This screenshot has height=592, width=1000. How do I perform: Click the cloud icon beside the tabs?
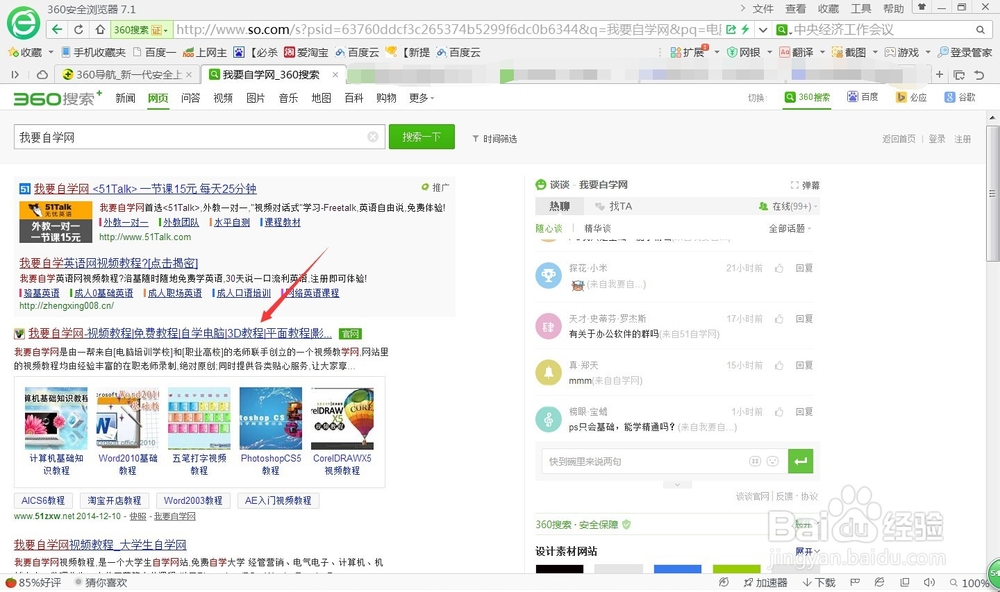(x=42, y=75)
